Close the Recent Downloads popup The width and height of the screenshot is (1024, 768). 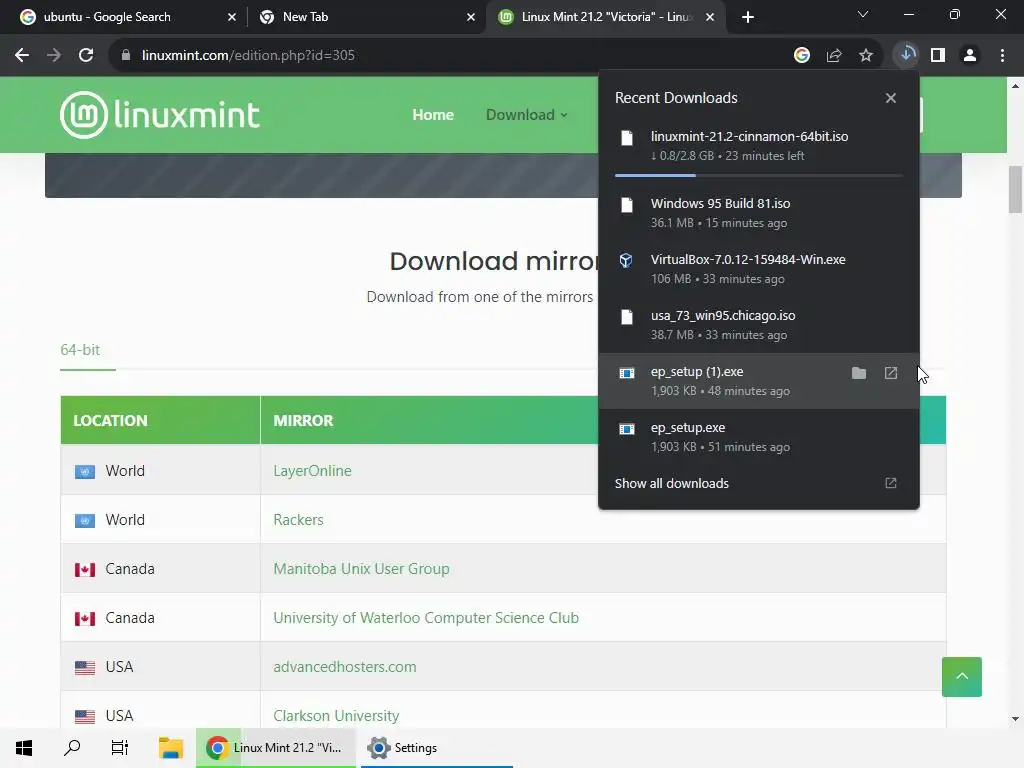[x=891, y=98]
